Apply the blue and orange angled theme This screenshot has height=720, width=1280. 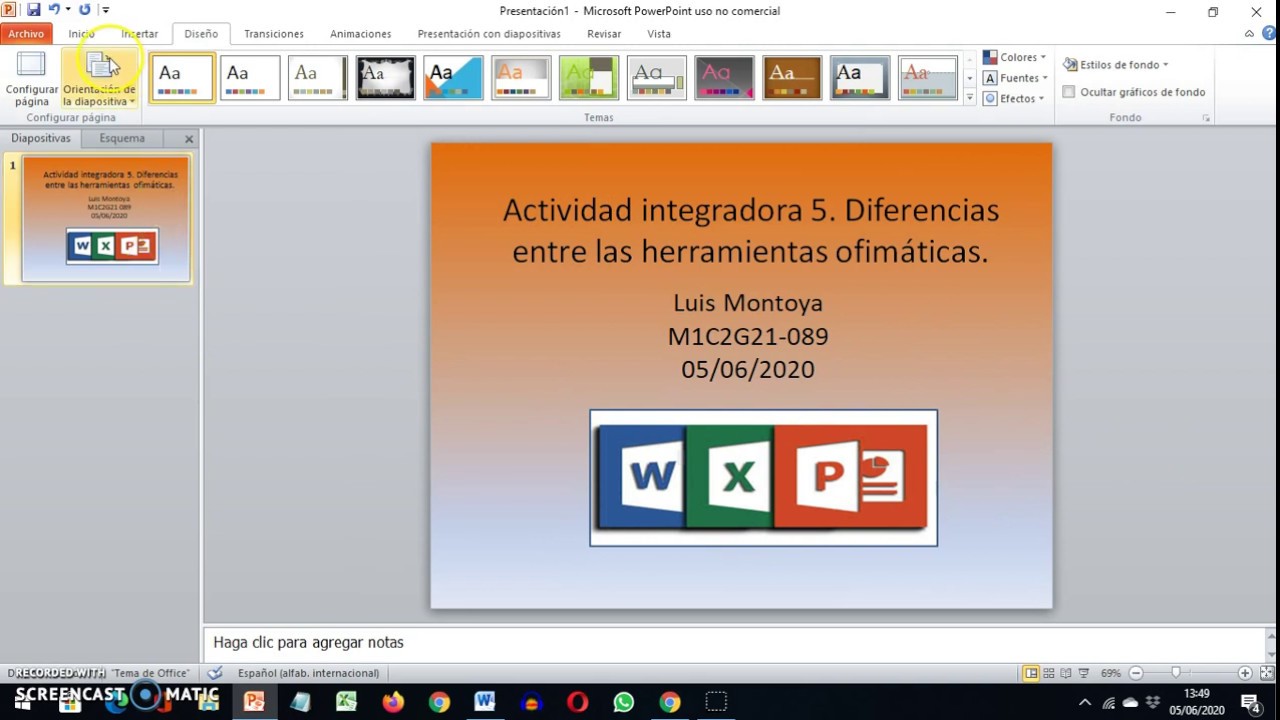(453, 78)
